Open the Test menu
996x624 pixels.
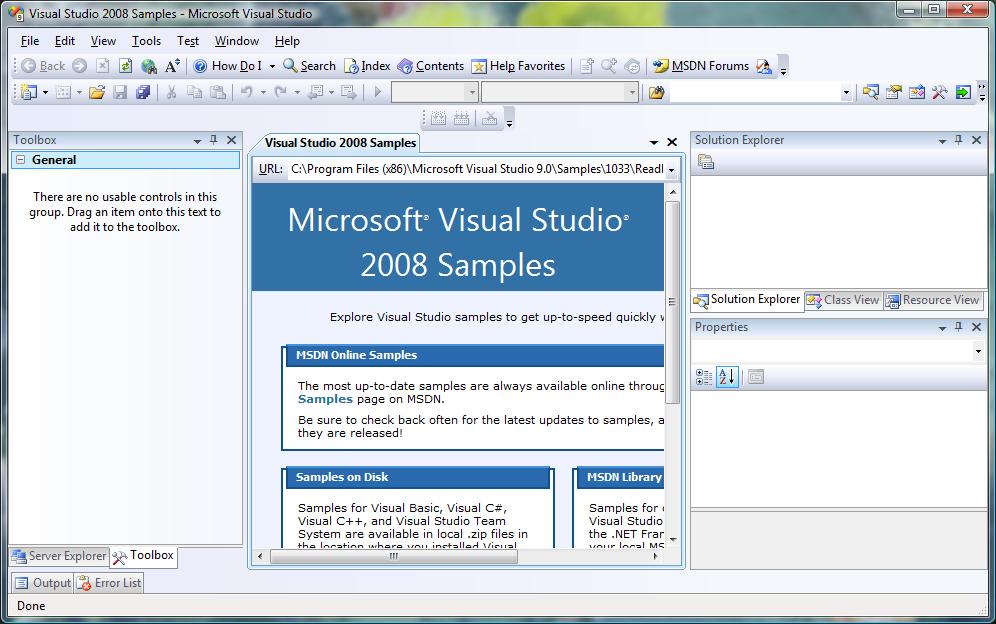click(x=187, y=41)
